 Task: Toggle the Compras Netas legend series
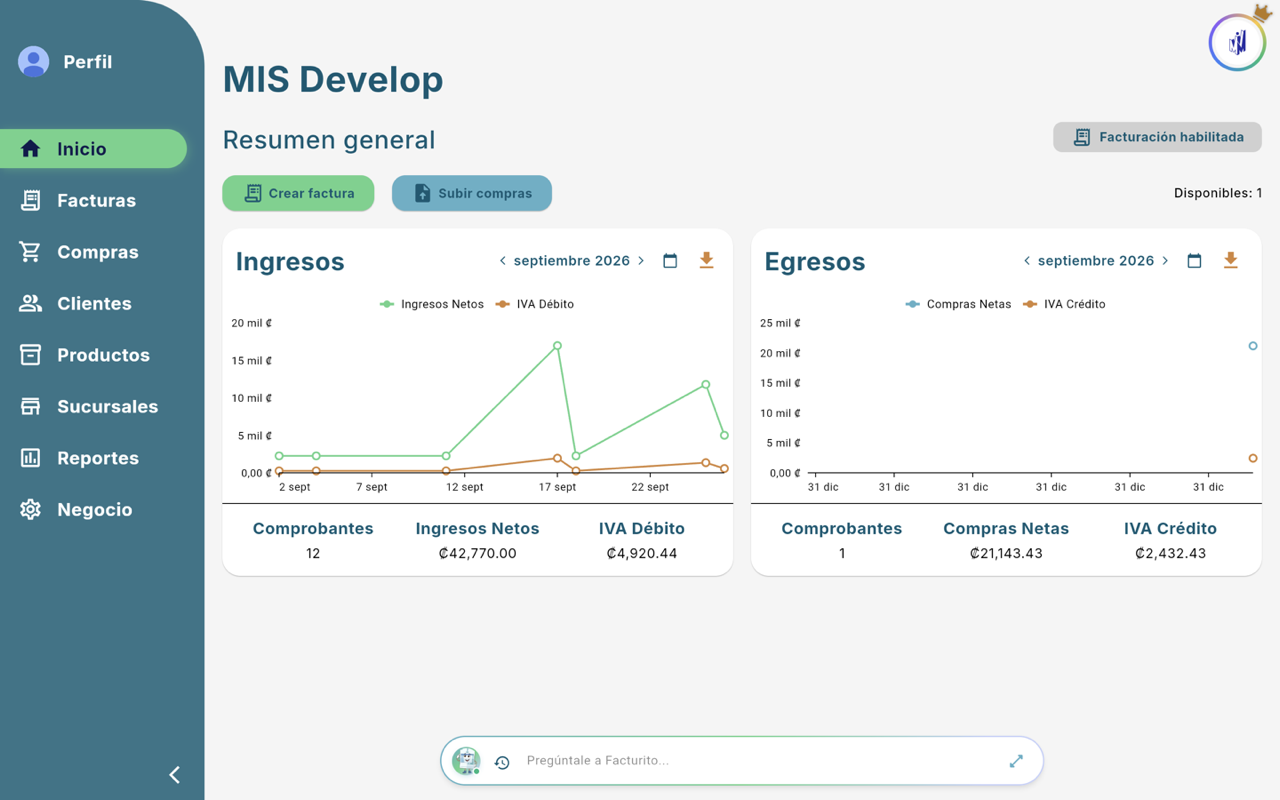pos(958,304)
